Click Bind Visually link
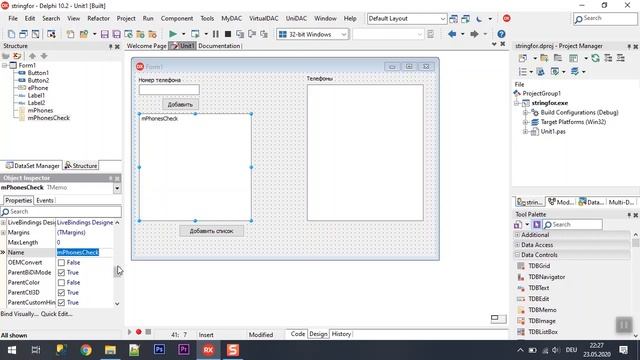The image size is (640, 360). (20, 314)
